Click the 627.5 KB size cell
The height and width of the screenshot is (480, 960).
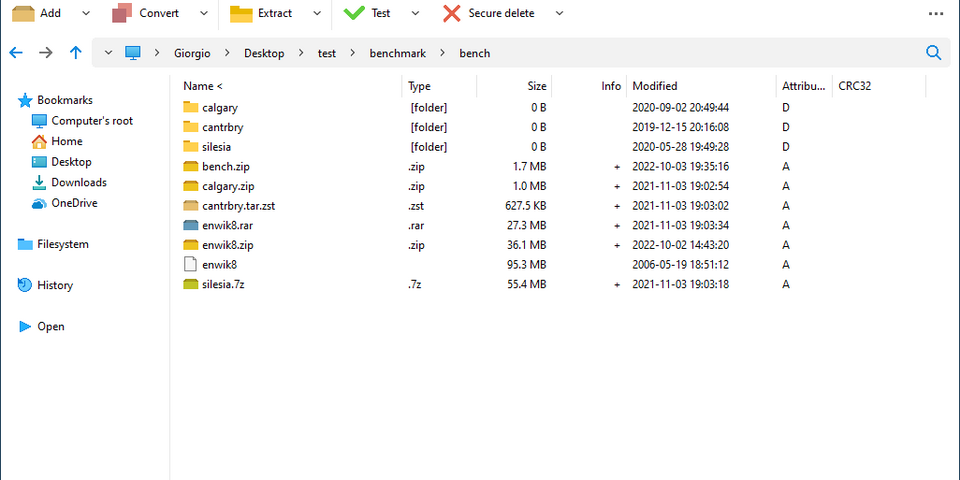coord(526,206)
